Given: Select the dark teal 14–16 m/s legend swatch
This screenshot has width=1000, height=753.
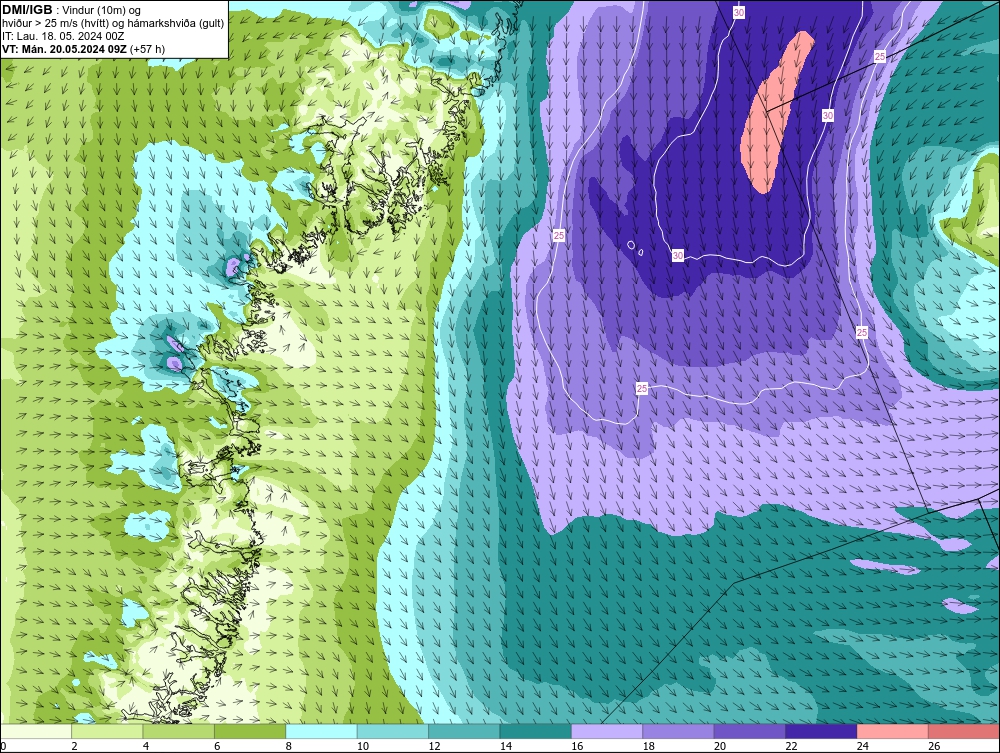Looking at the screenshot, I should click(x=536, y=731).
